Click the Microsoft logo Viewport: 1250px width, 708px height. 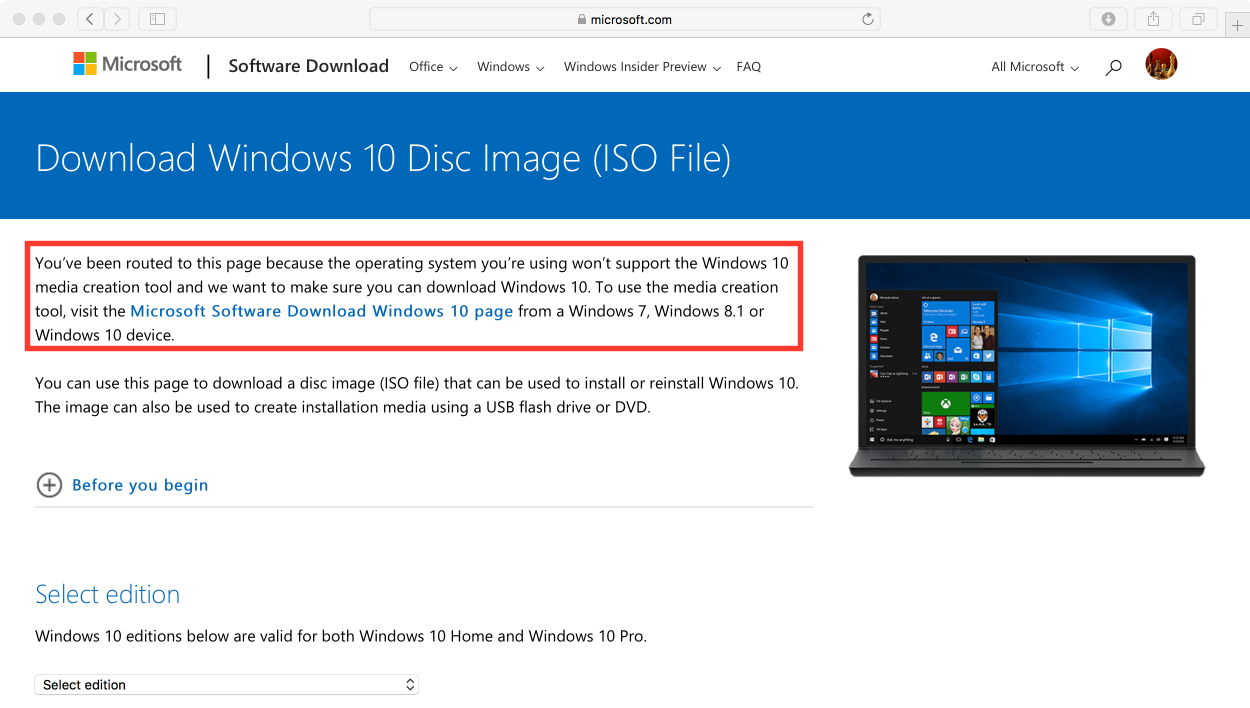point(128,65)
